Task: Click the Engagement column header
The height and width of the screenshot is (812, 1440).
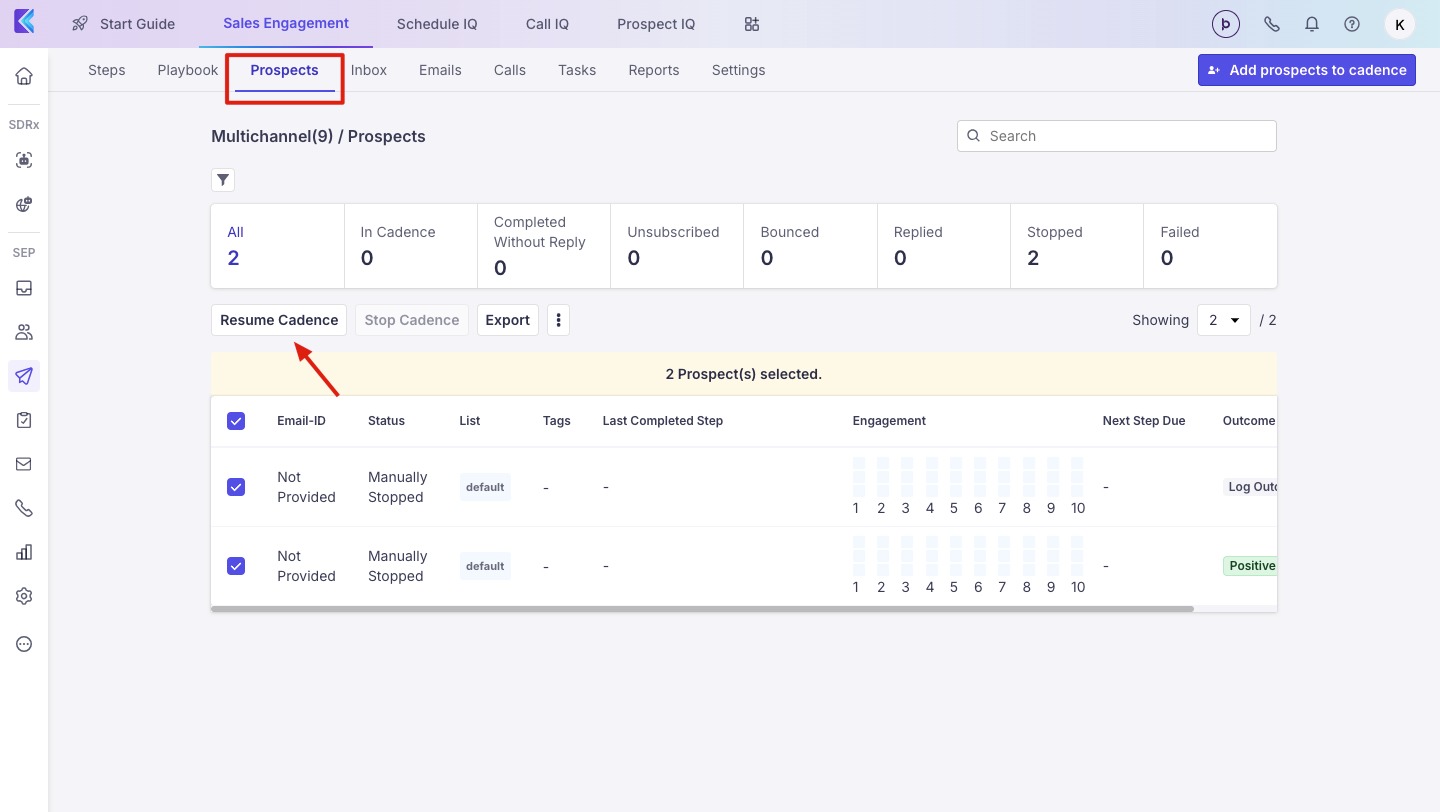Action: [889, 421]
